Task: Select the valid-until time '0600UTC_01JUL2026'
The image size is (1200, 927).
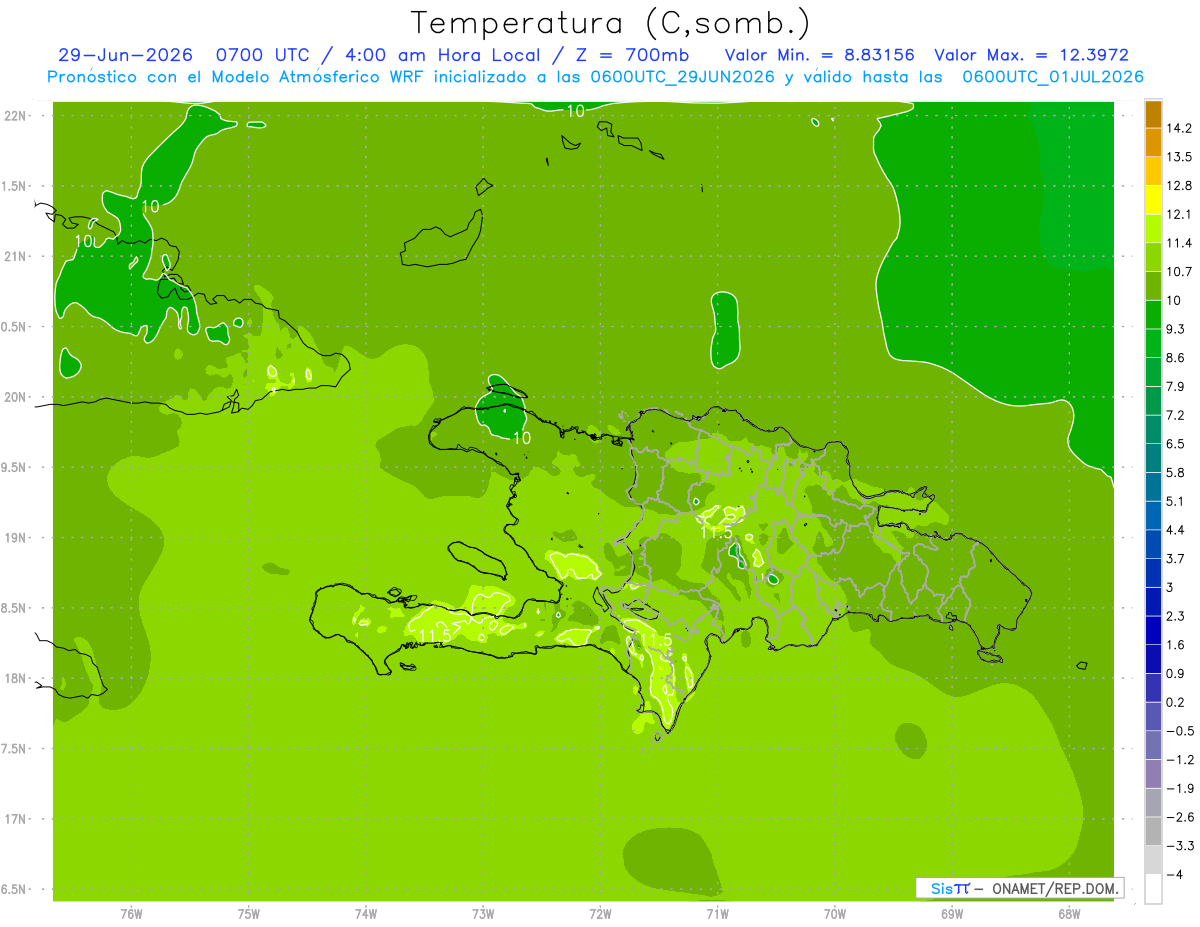Action: point(1052,77)
